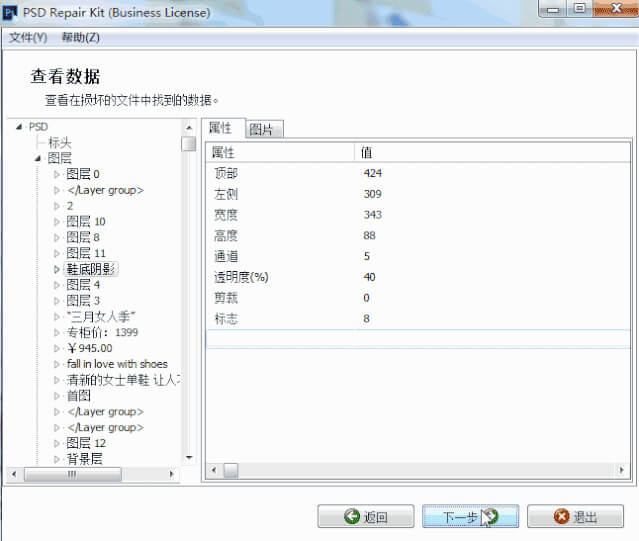
Task: Select the 属性 tab
Action: coord(221,128)
